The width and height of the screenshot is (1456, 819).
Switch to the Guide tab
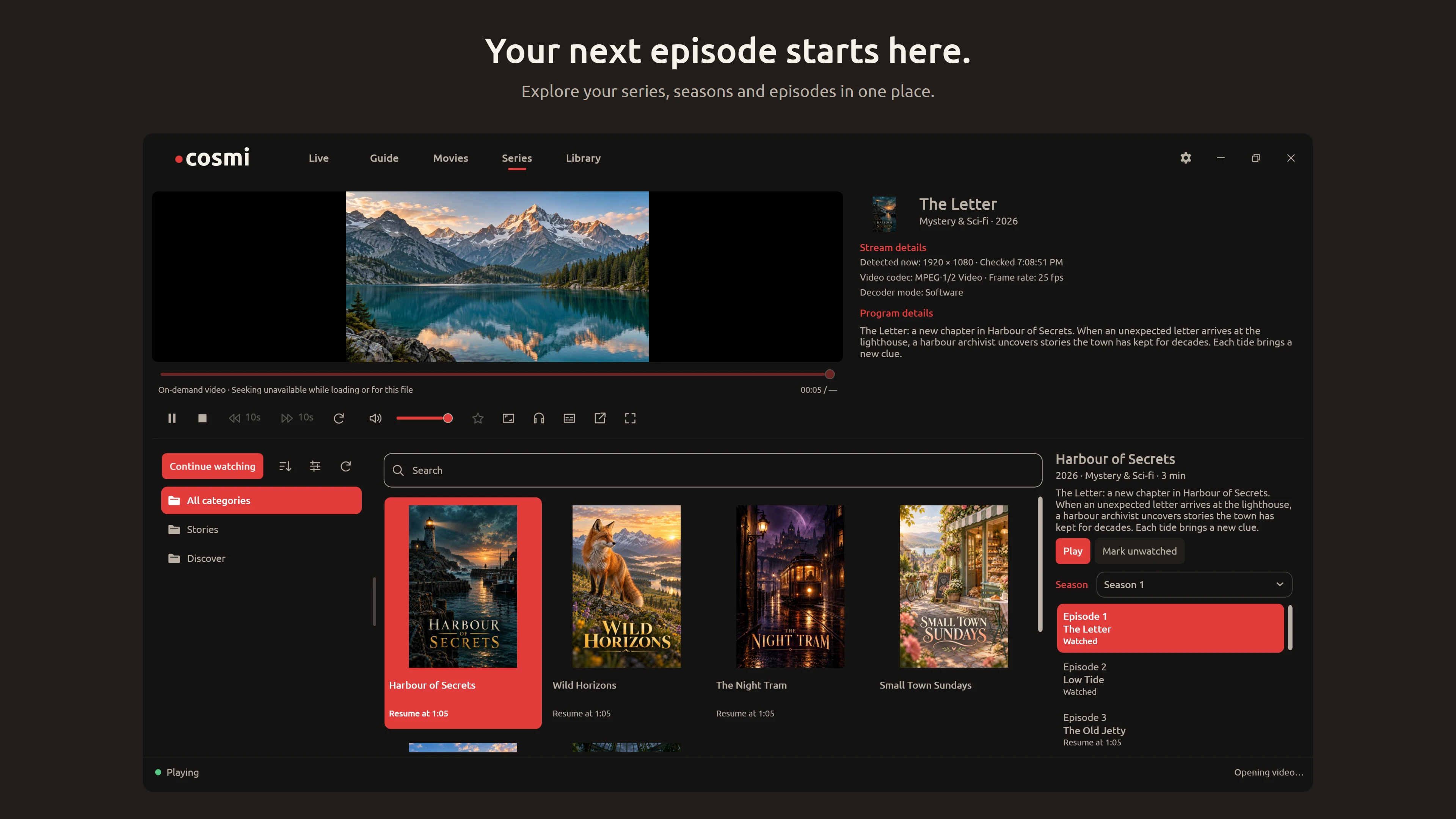(384, 158)
